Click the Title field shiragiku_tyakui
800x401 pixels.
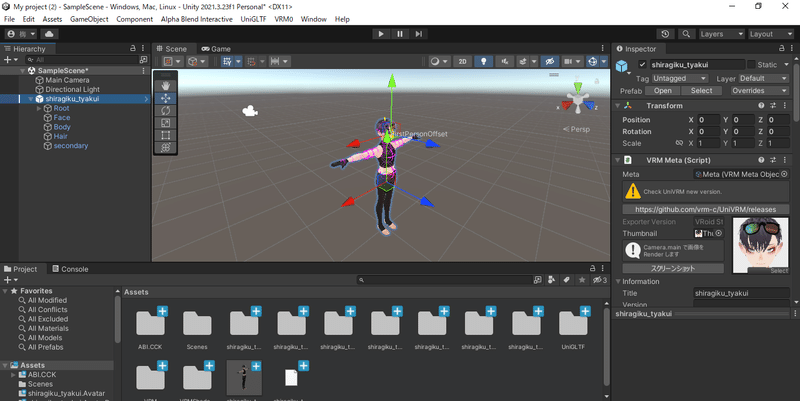(741, 293)
